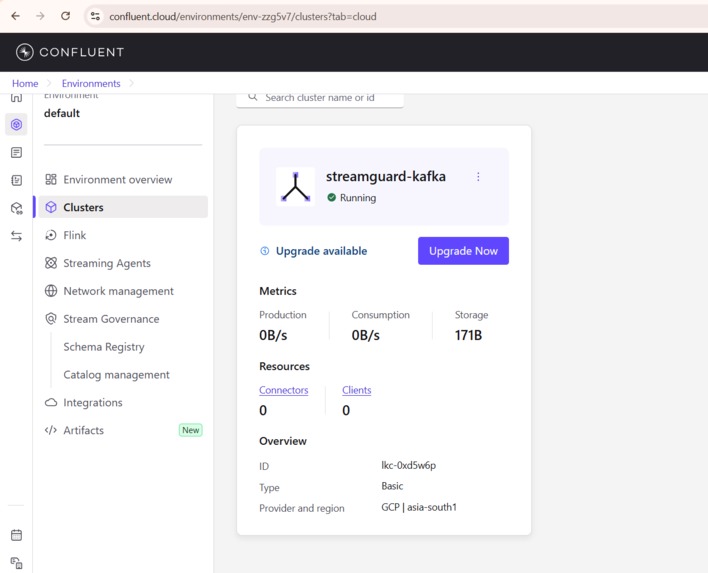The height and width of the screenshot is (573, 708).
Task: Click the Artifacts code-brackets icon
Action: pos(51,430)
